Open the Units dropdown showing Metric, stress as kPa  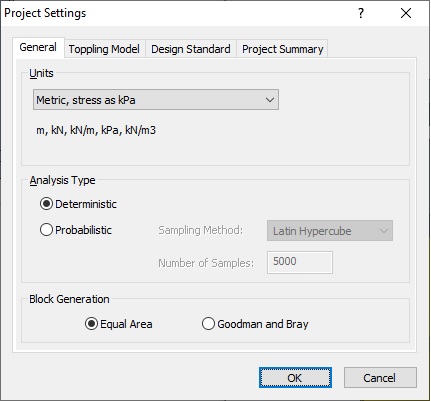[x=156, y=100]
